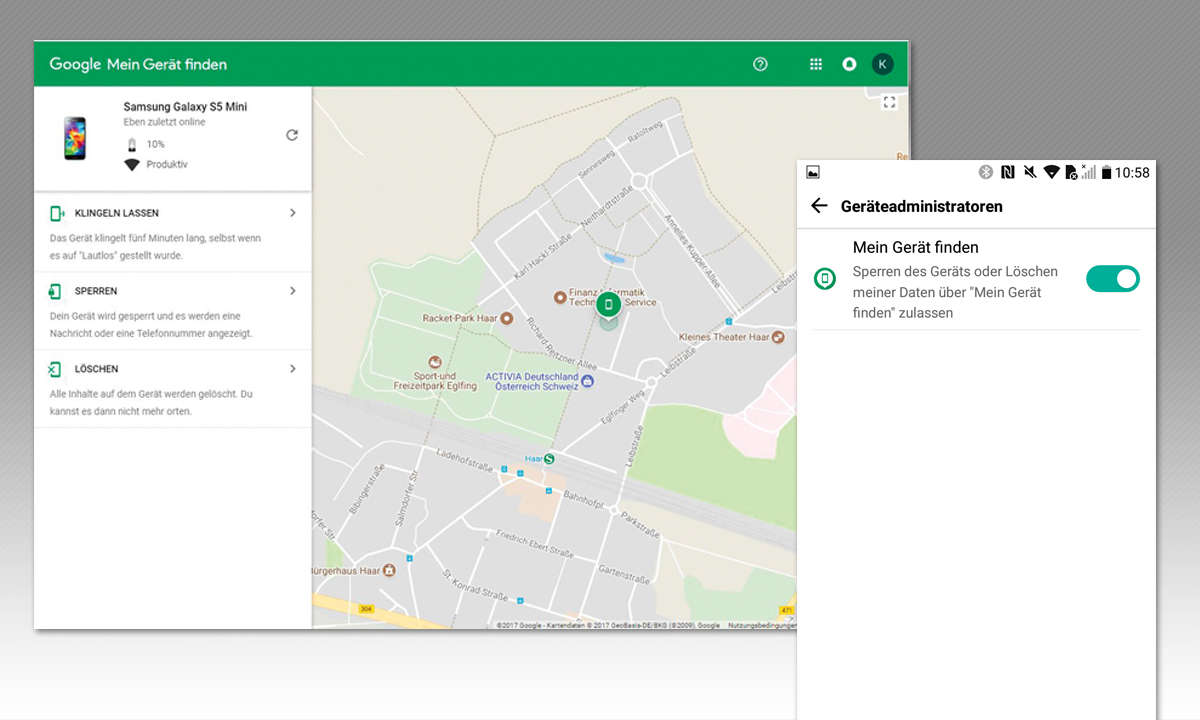
Task: Click Sport-und Freizeitpark Eglfing map pin
Action: click(x=434, y=361)
